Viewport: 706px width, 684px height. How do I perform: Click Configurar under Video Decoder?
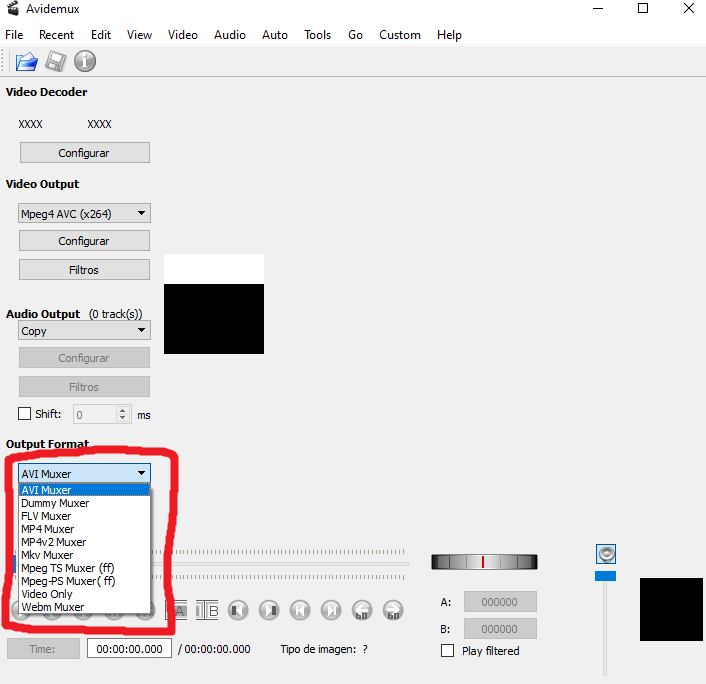(x=85, y=153)
